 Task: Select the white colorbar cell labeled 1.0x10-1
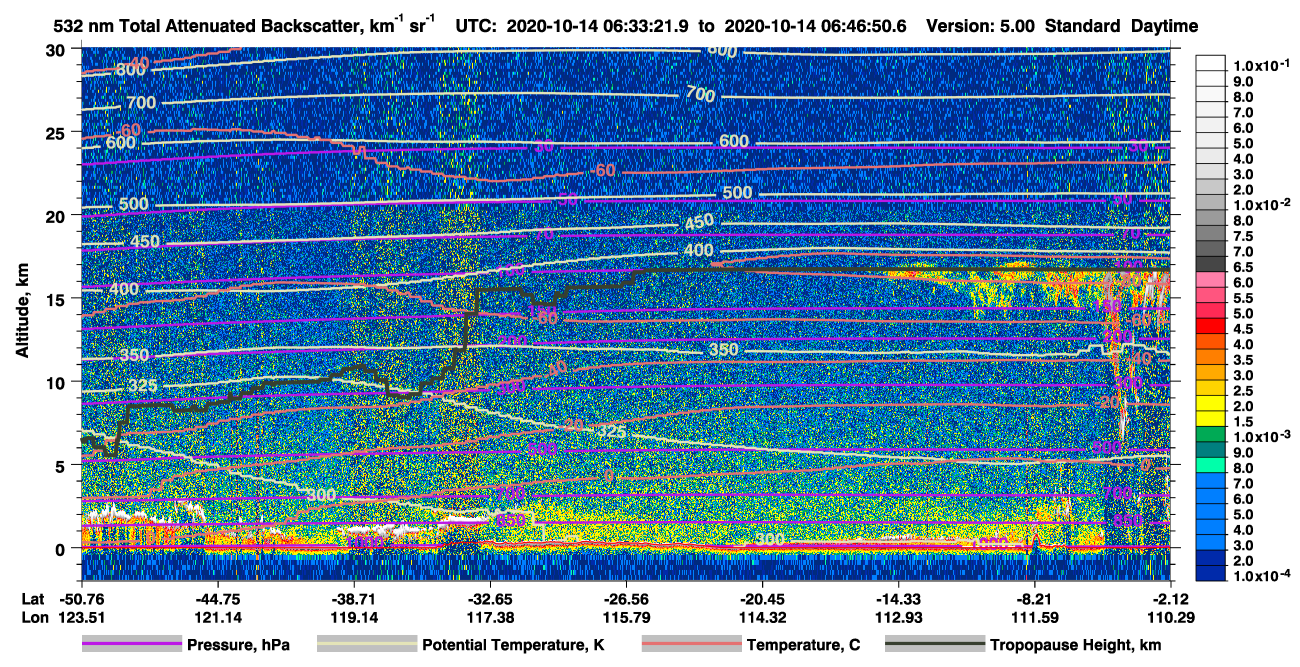(x=1212, y=62)
